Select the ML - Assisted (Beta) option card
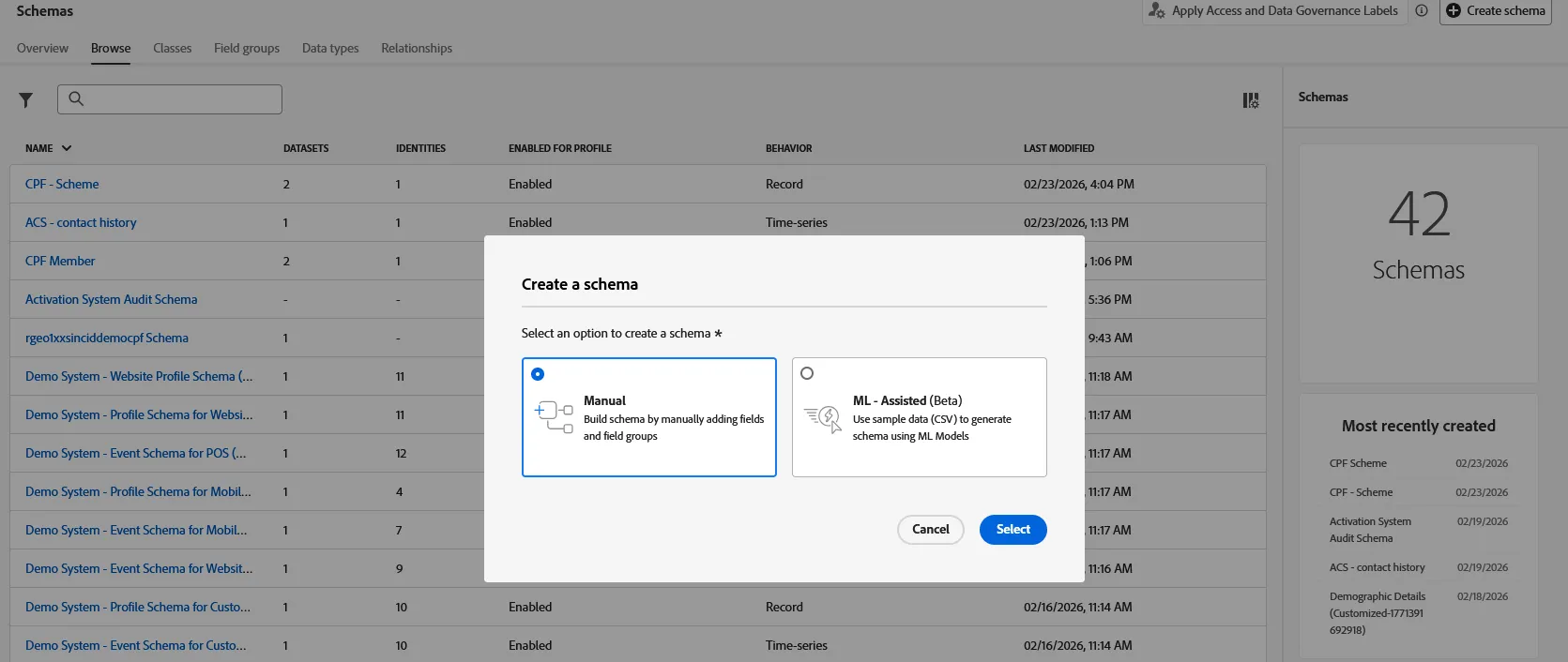 920,417
